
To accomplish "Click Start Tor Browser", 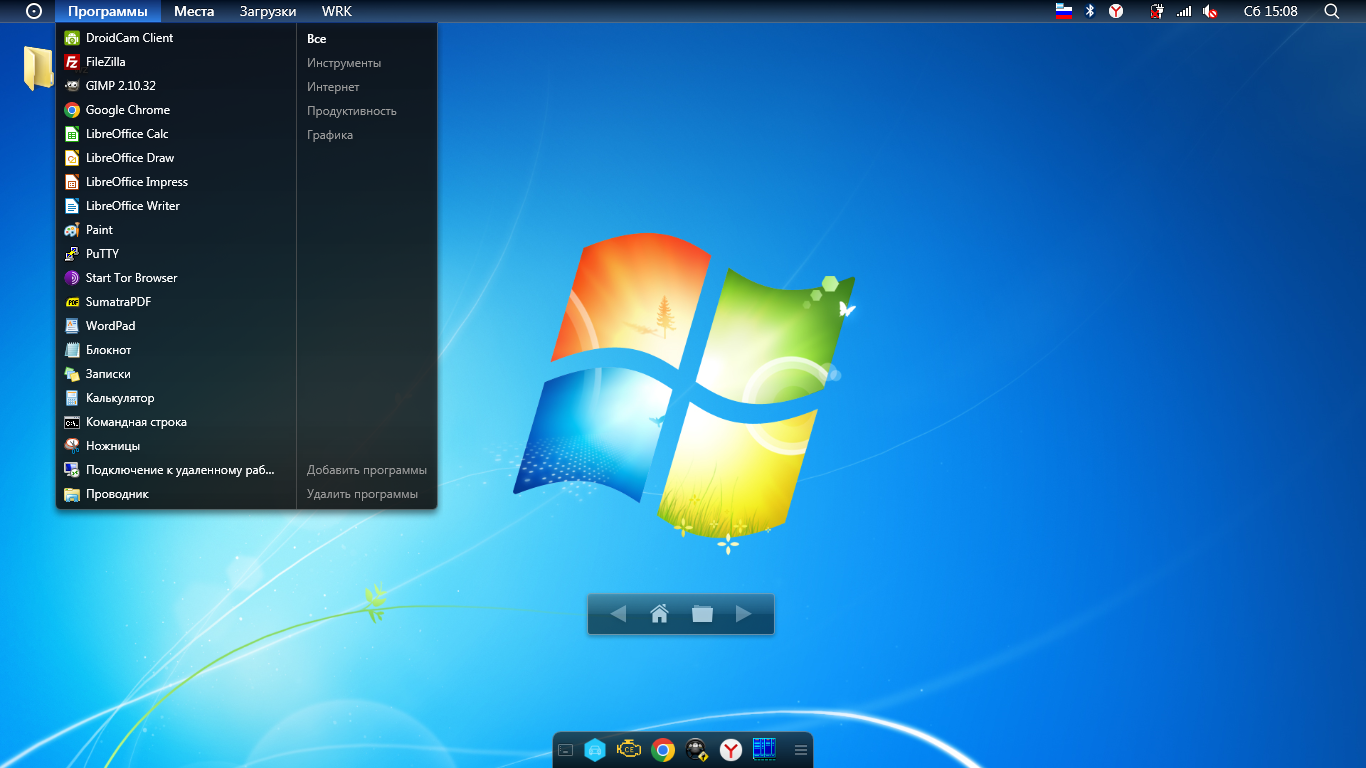I will click(x=176, y=278).
